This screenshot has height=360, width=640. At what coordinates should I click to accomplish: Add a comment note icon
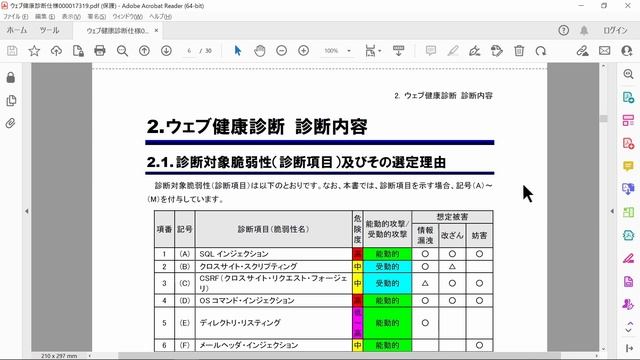point(431,51)
